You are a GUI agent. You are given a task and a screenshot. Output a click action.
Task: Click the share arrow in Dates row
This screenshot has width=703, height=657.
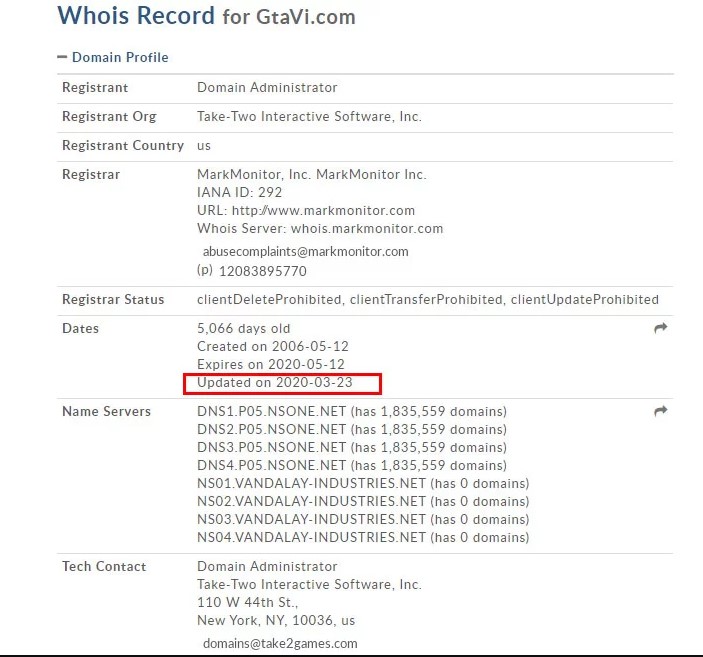pos(661,328)
